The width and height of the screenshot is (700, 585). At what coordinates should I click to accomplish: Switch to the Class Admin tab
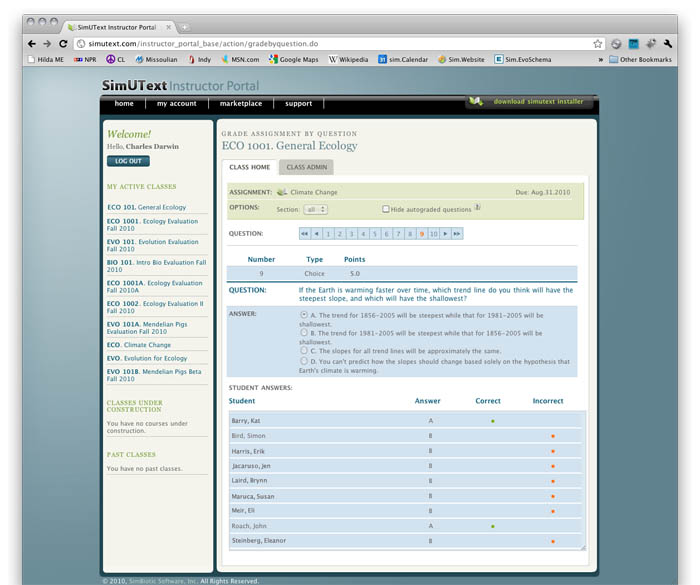pyautogui.click(x=305, y=167)
